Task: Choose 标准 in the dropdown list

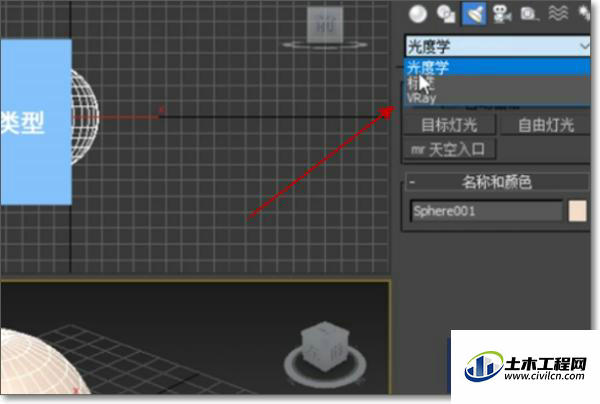Action: (x=497, y=83)
